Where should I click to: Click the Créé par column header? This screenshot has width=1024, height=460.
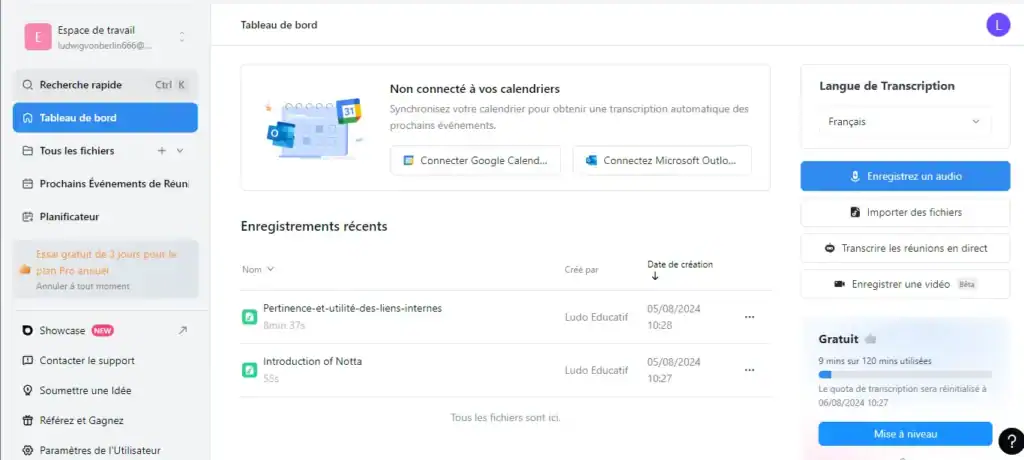[x=581, y=269]
